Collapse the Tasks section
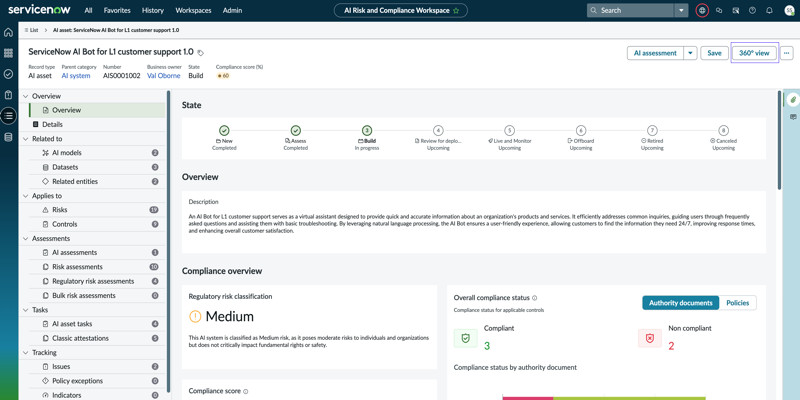The width and height of the screenshot is (800, 400). point(26,310)
